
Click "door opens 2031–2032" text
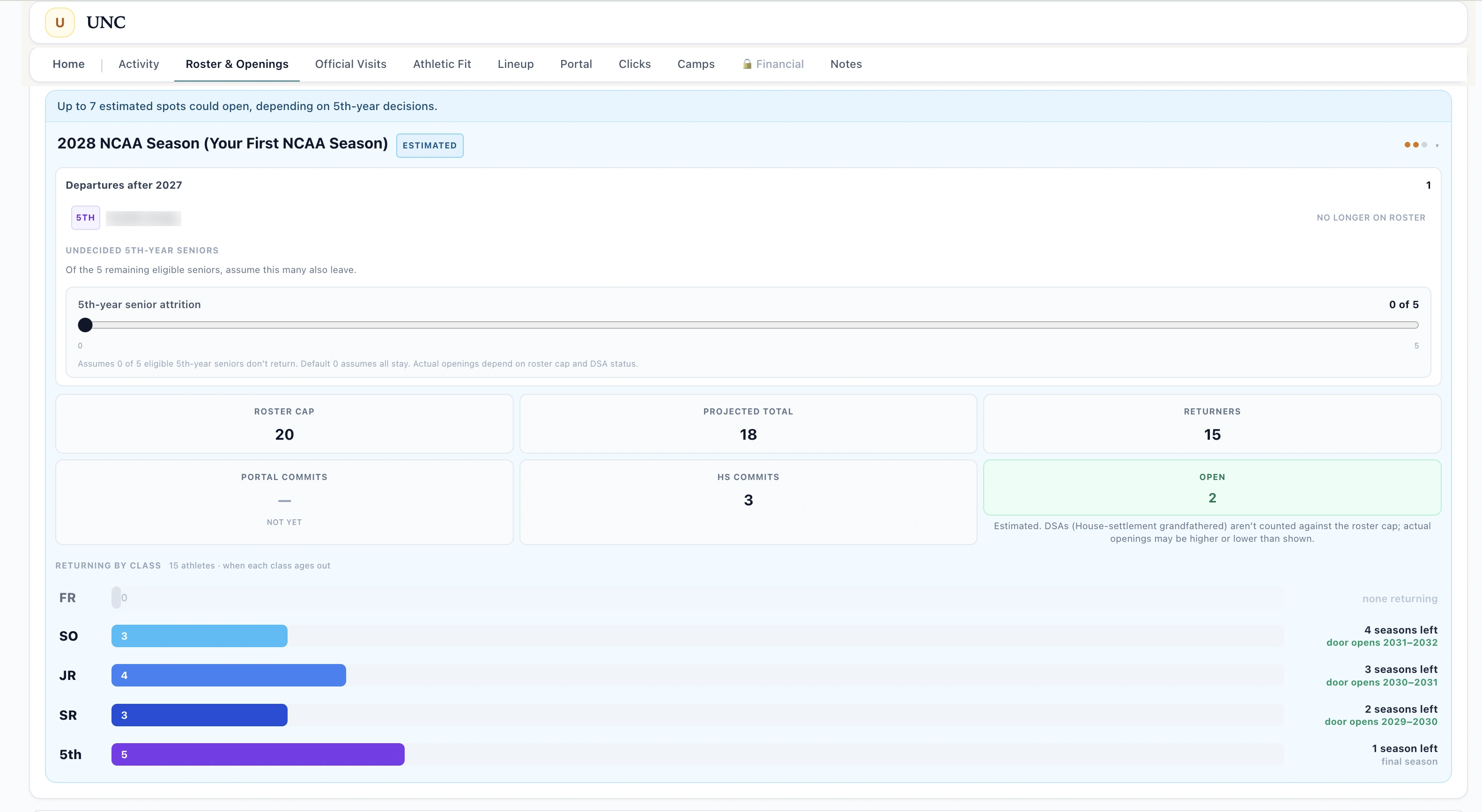tap(1382, 642)
